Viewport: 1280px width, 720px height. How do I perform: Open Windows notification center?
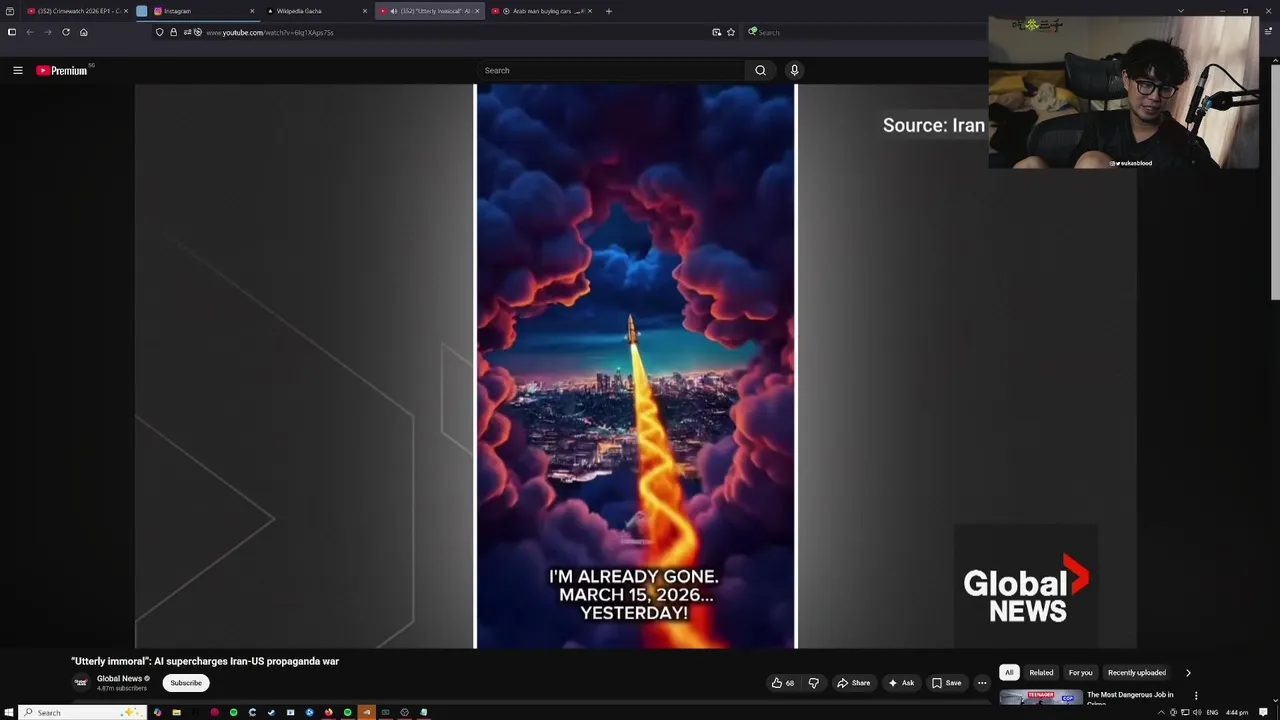(x=1264, y=712)
